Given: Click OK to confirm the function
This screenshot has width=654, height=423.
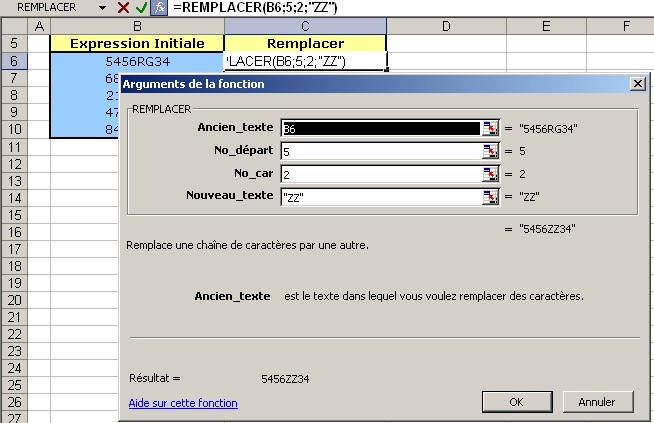Looking at the screenshot, I should click(x=516, y=402).
